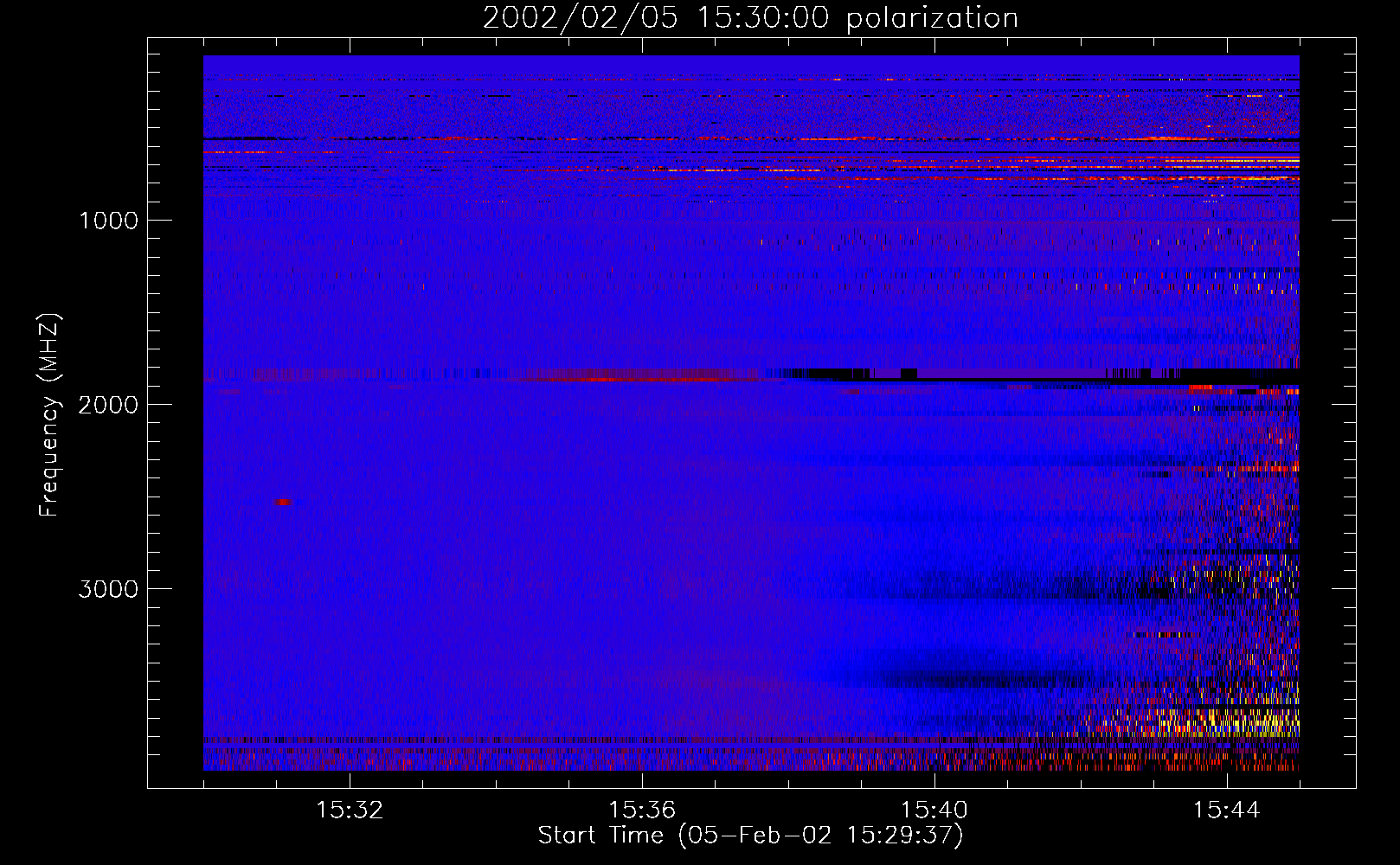The image size is (1400, 865).
Task: Click the 15:32 time axis label
Action: click(350, 811)
